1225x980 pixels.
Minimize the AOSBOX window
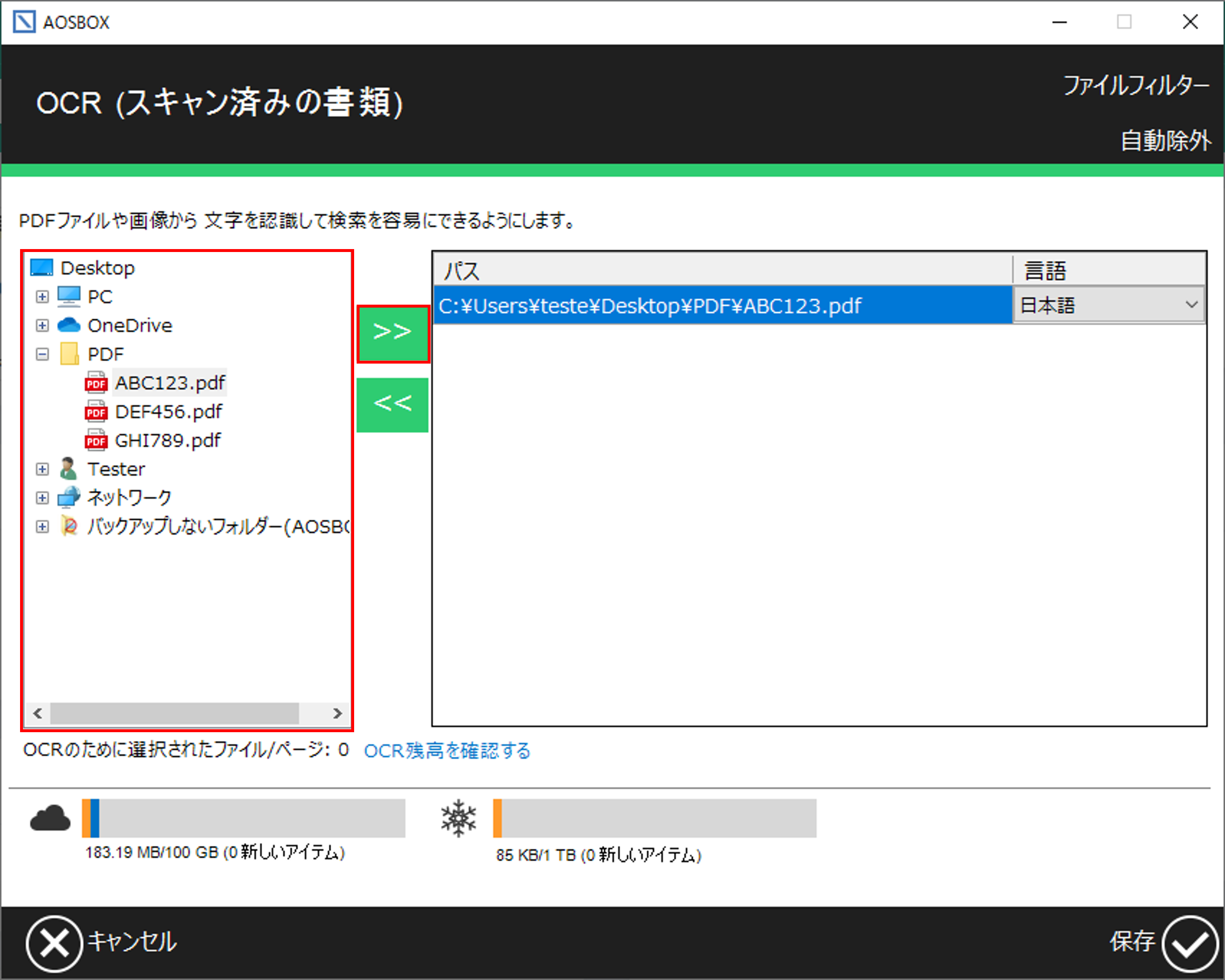click(x=1060, y=22)
